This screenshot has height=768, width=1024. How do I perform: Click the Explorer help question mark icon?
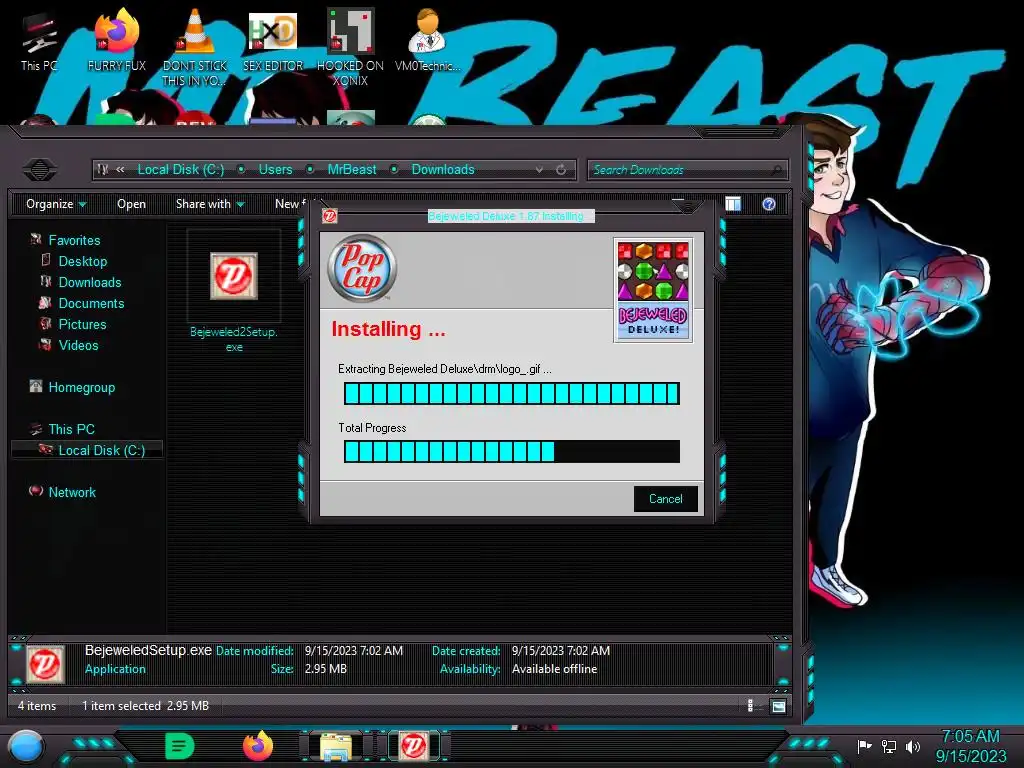[x=769, y=204]
